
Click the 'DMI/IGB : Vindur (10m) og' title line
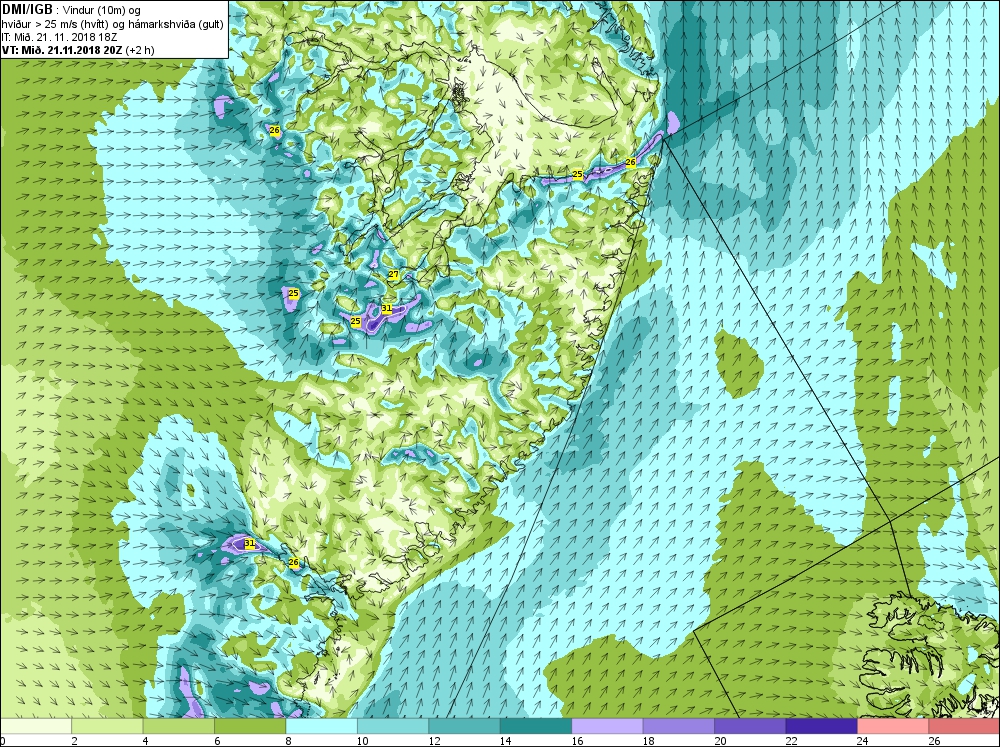point(71,10)
